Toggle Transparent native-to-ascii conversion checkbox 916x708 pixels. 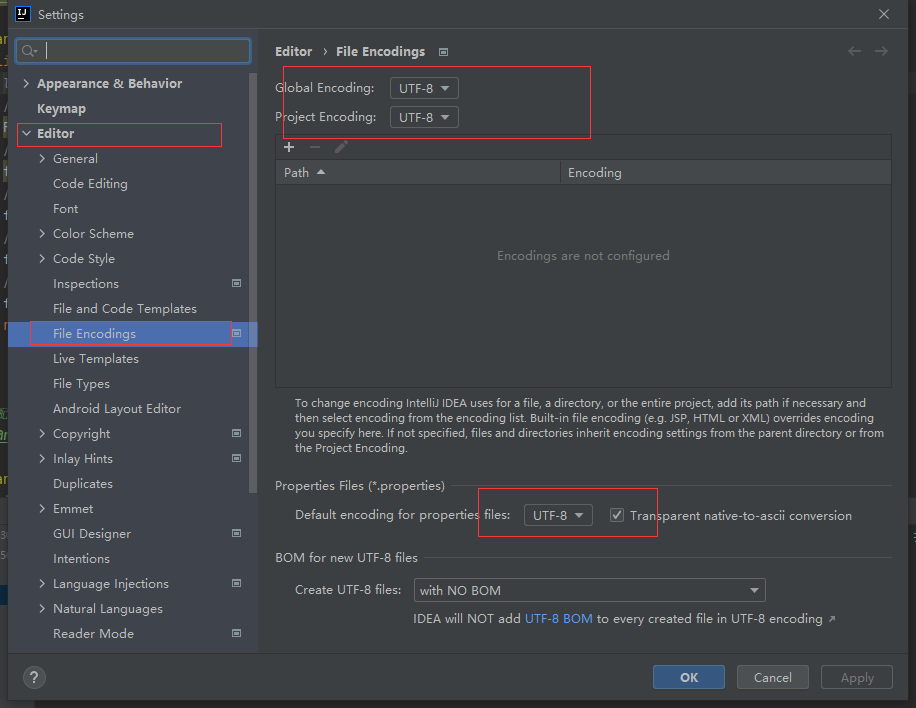[x=617, y=515]
